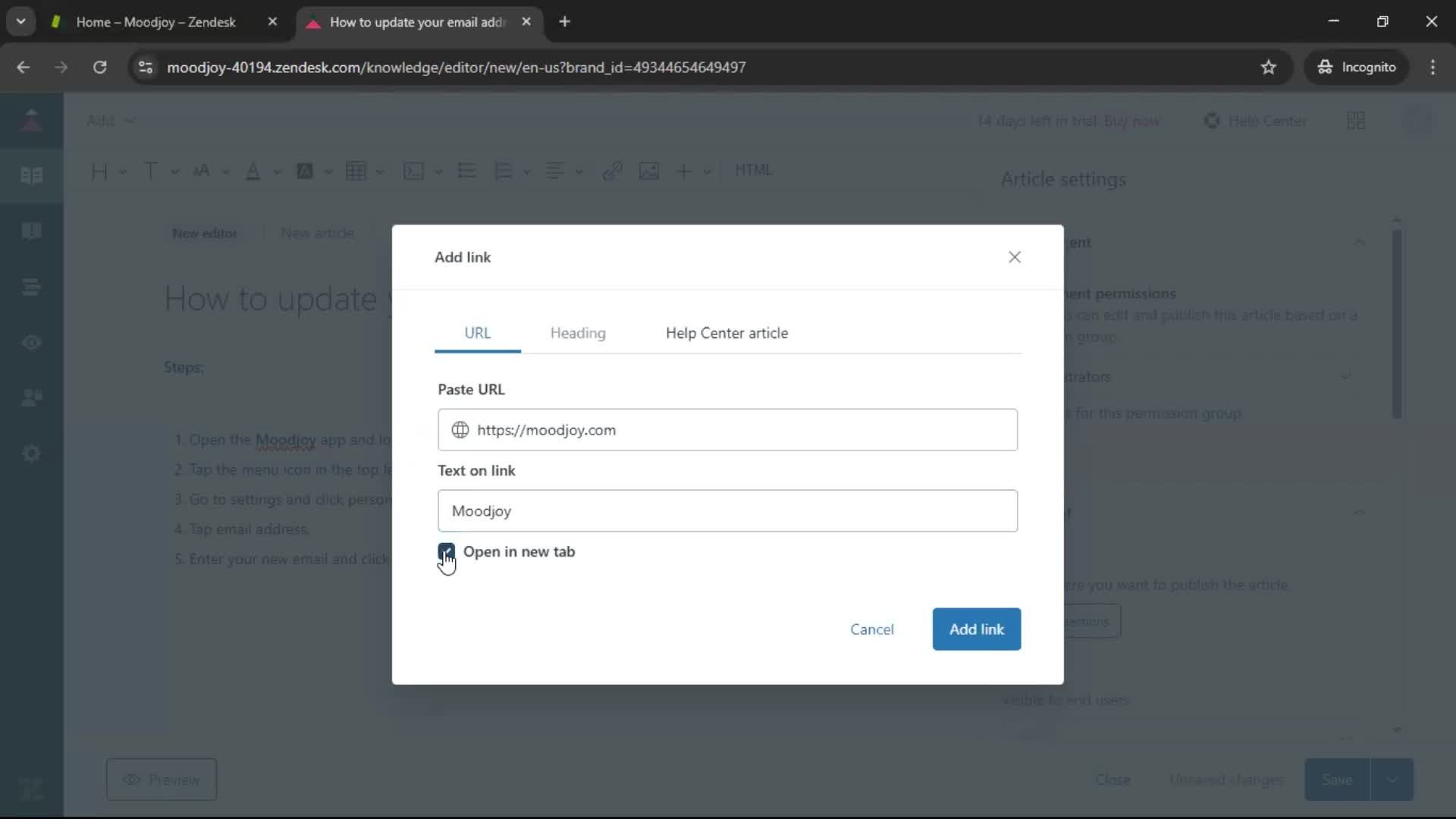
Task: Click the Text on link field
Action: tap(727, 511)
